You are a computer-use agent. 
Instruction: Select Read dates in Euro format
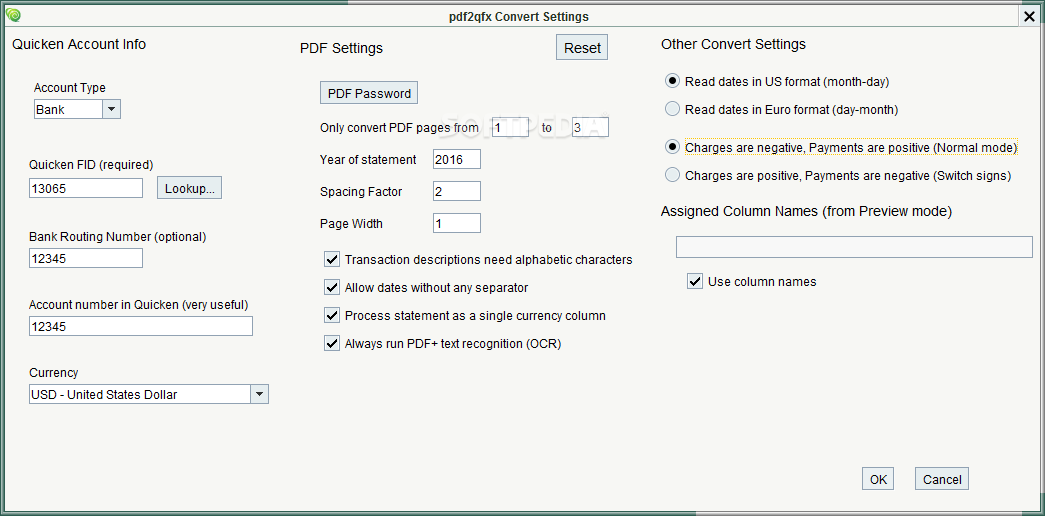[x=673, y=109]
